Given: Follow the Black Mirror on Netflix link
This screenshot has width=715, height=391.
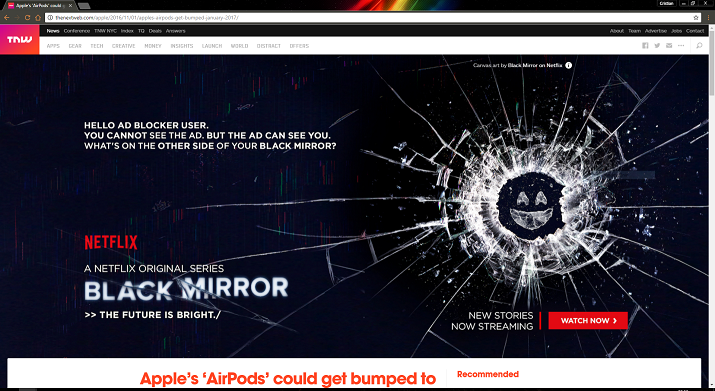Looking at the screenshot, I should [x=535, y=65].
